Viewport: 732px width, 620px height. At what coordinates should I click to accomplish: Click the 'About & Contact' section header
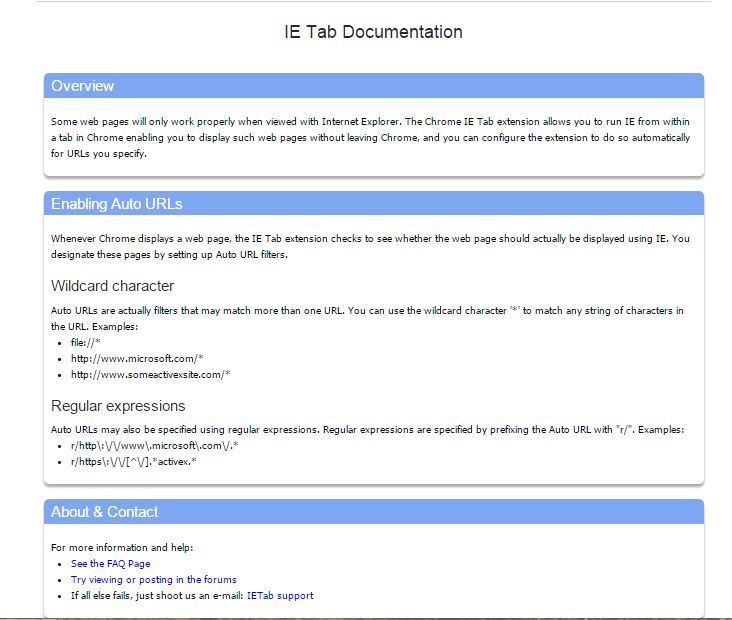[104, 512]
